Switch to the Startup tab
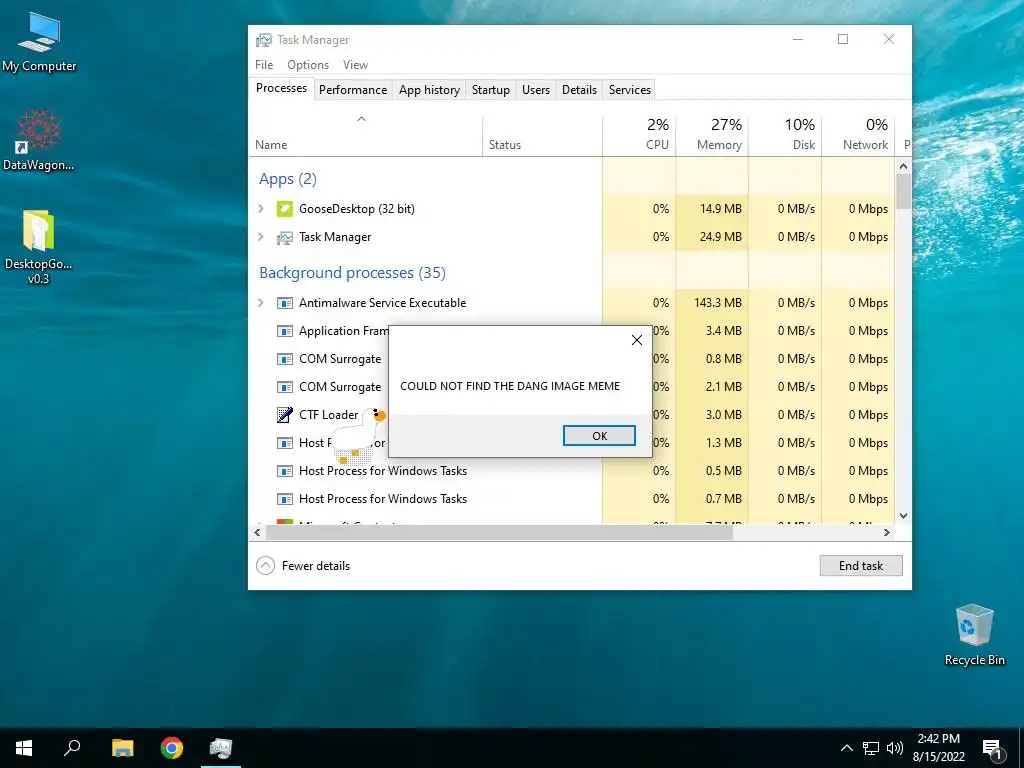This screenshot has height=768, width=1024. pos(490,90)
